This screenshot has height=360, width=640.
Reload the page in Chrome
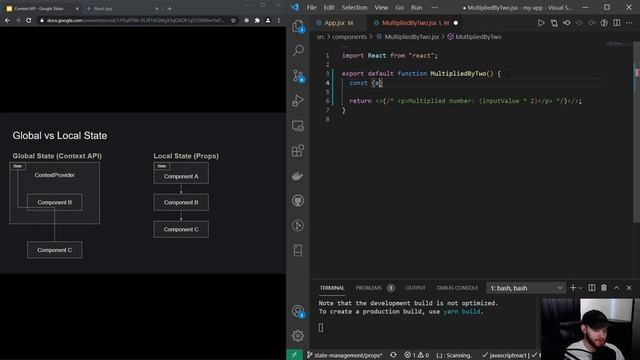point(29,20)
